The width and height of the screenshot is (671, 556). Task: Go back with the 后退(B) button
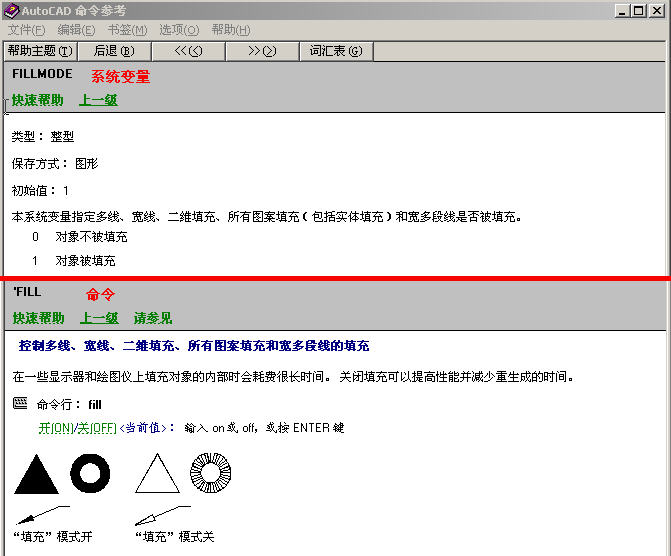(x=113, y=51)
